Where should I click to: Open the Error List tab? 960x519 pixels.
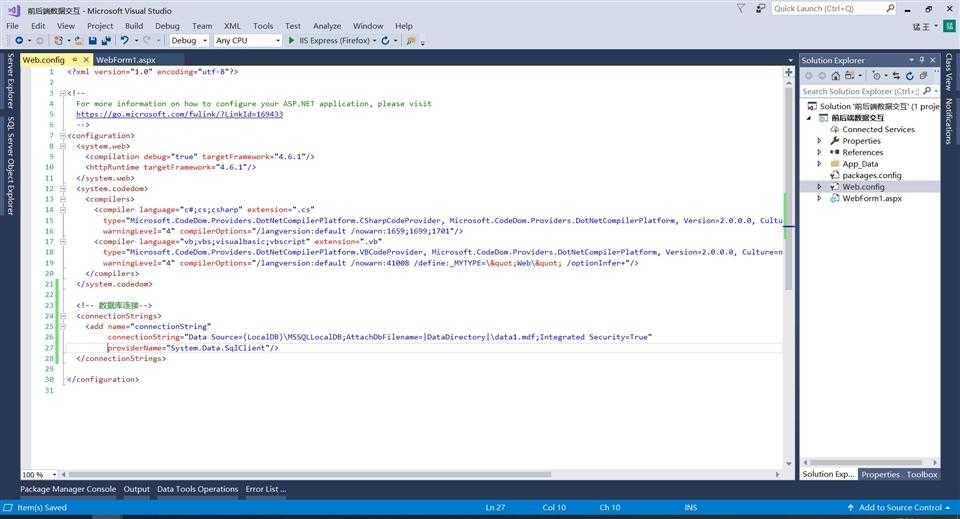(266, 489)
